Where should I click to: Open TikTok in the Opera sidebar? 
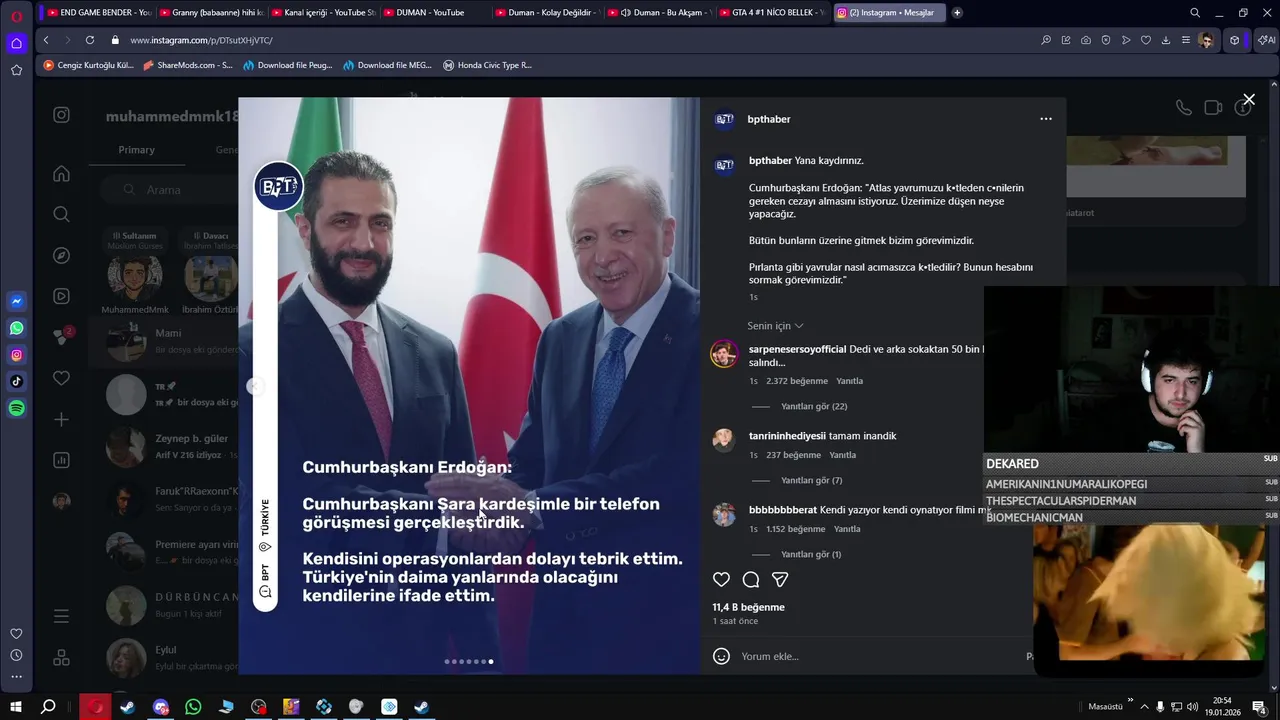(x=17, y=381)
